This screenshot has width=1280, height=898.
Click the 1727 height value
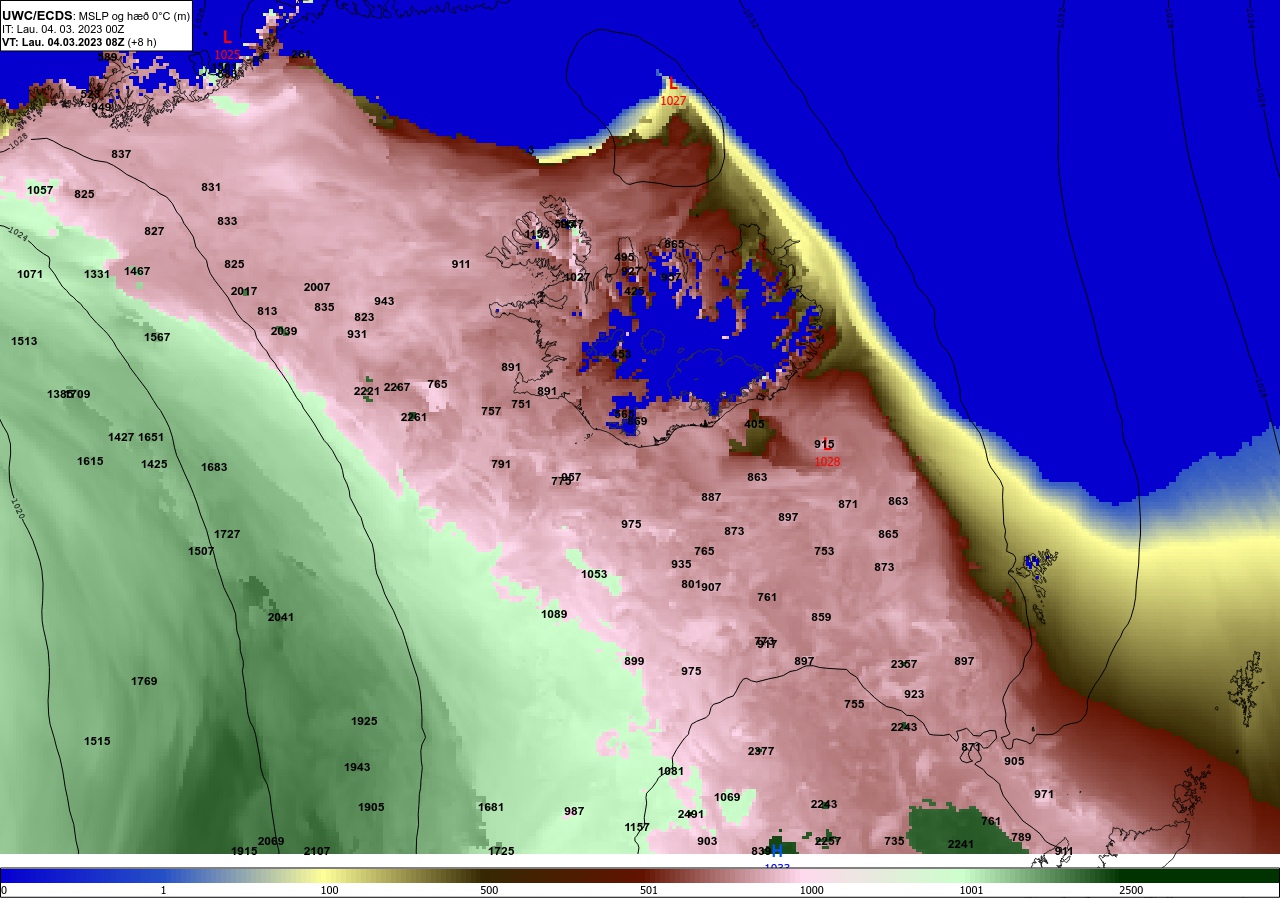point(227,534)
